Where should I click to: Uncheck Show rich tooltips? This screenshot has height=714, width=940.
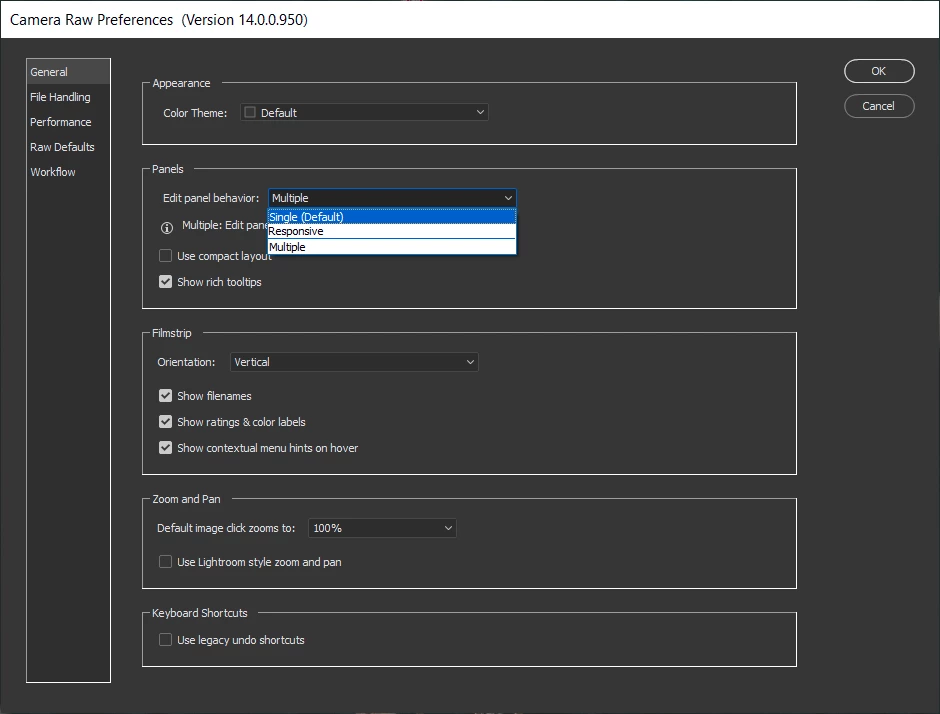(165, 282)
